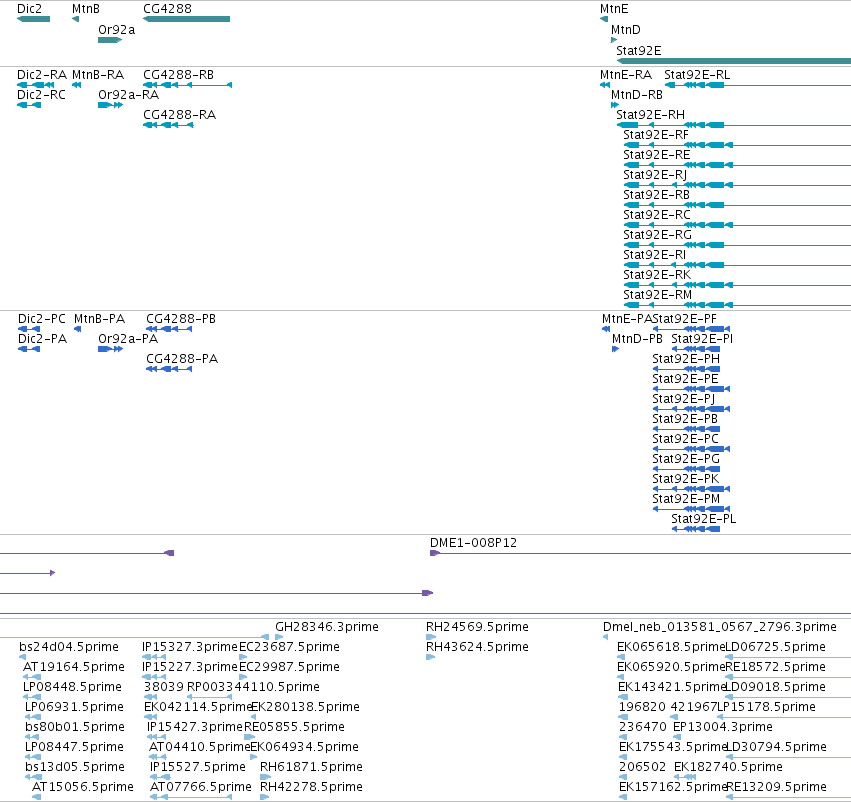This screenshot has width=851, height=802.
Task: Open EST label RE13209.5prime
Action: coord(776,787)
